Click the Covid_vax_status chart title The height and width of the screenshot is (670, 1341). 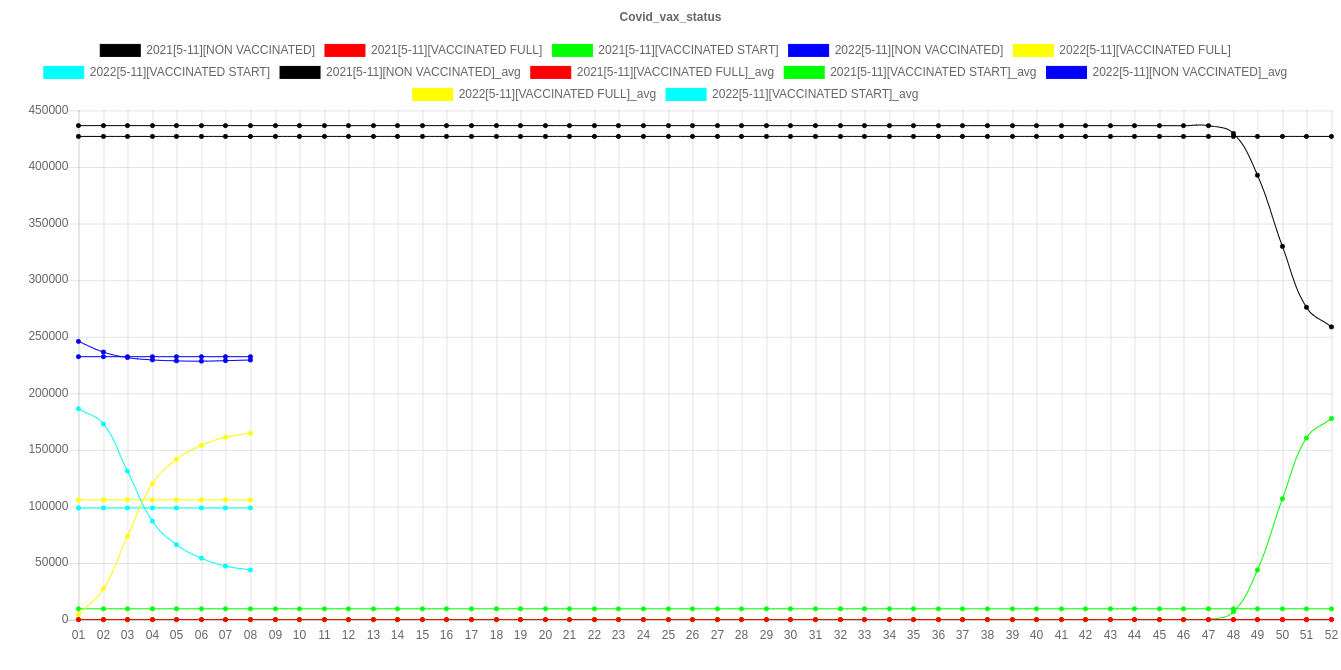(x=670, y=17)
